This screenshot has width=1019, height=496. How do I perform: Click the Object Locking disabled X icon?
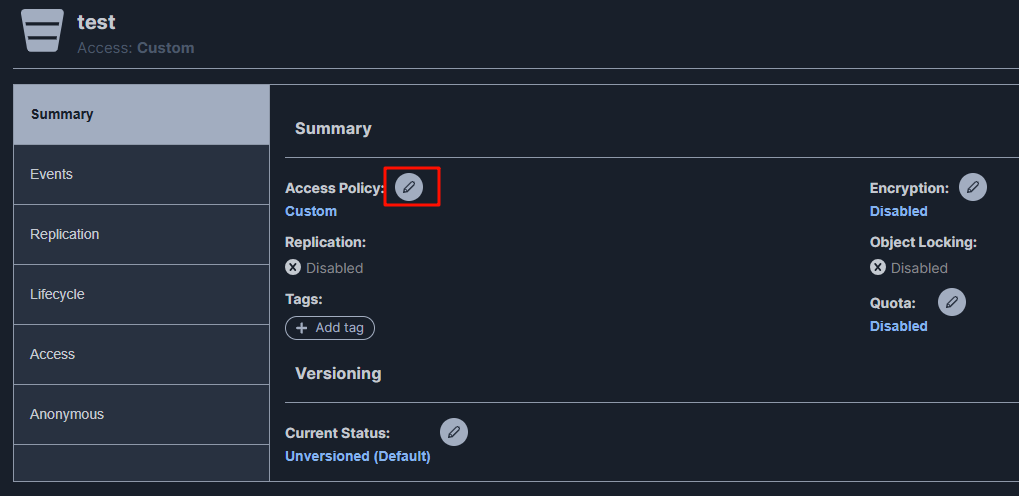point(878,267)
